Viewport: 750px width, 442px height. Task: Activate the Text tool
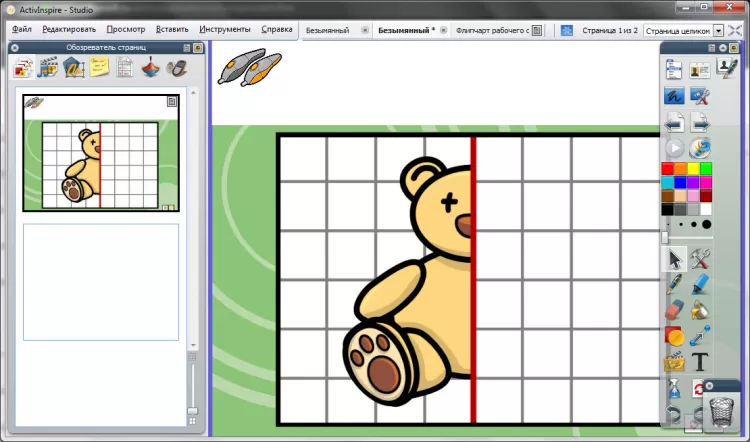(x=700, y=361)
